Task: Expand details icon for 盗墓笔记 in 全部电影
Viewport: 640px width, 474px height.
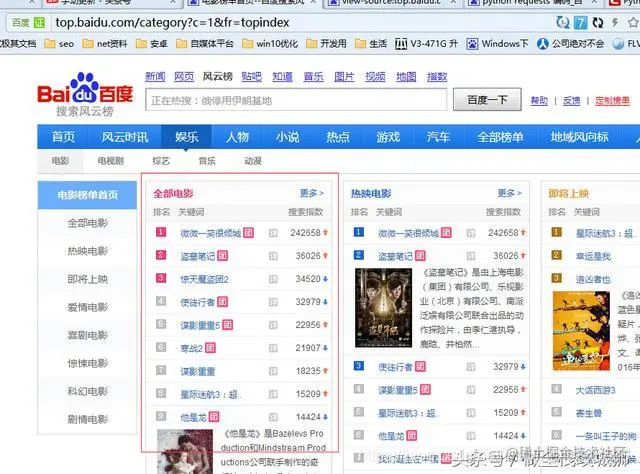Action: (273, 256)
